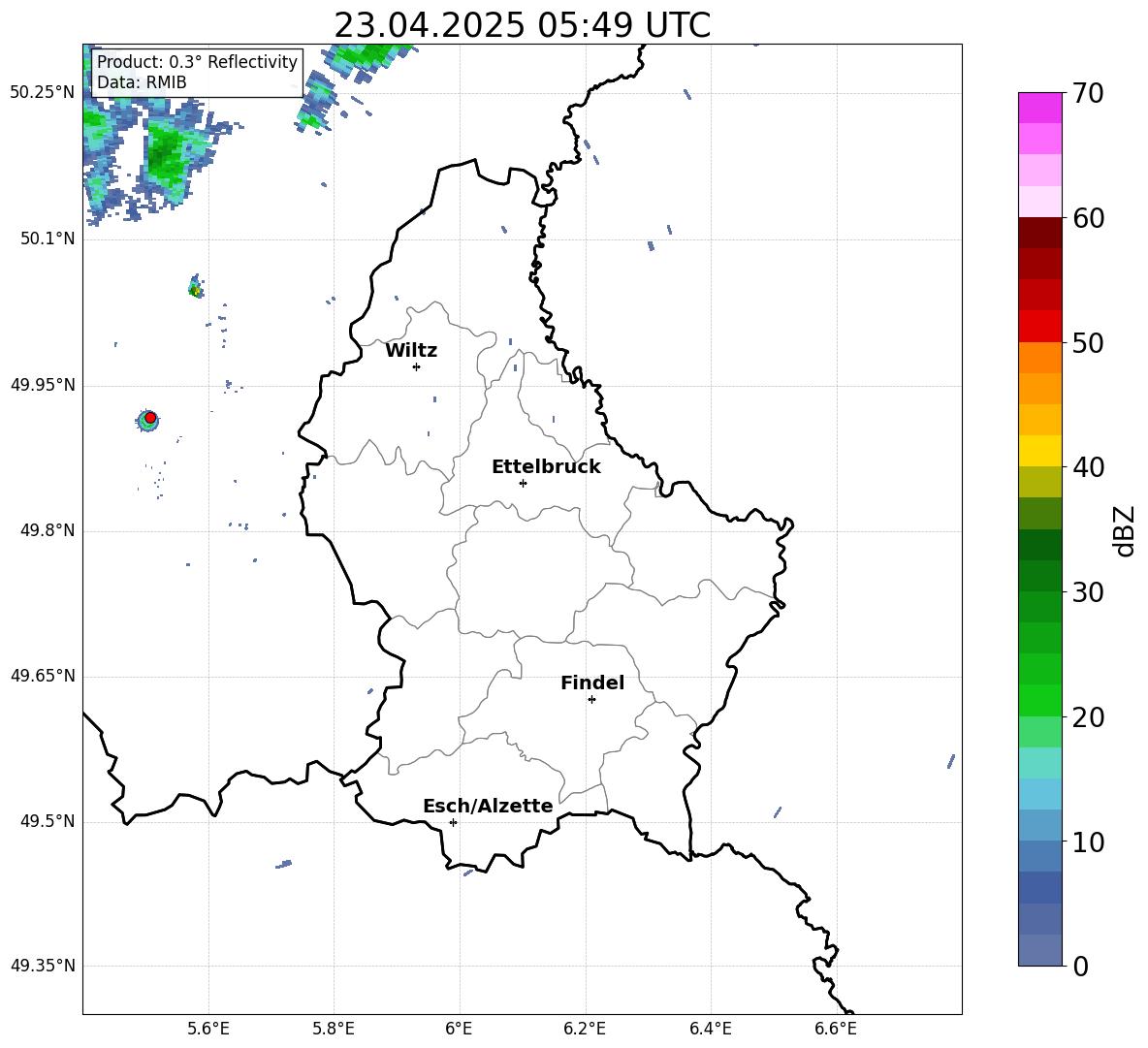Image resolution: width=1148 pixels, height=1048 pixels.
Task: Click the 70 label on the colorbar
Action: pyautogui.click(x=1087, y=93)
